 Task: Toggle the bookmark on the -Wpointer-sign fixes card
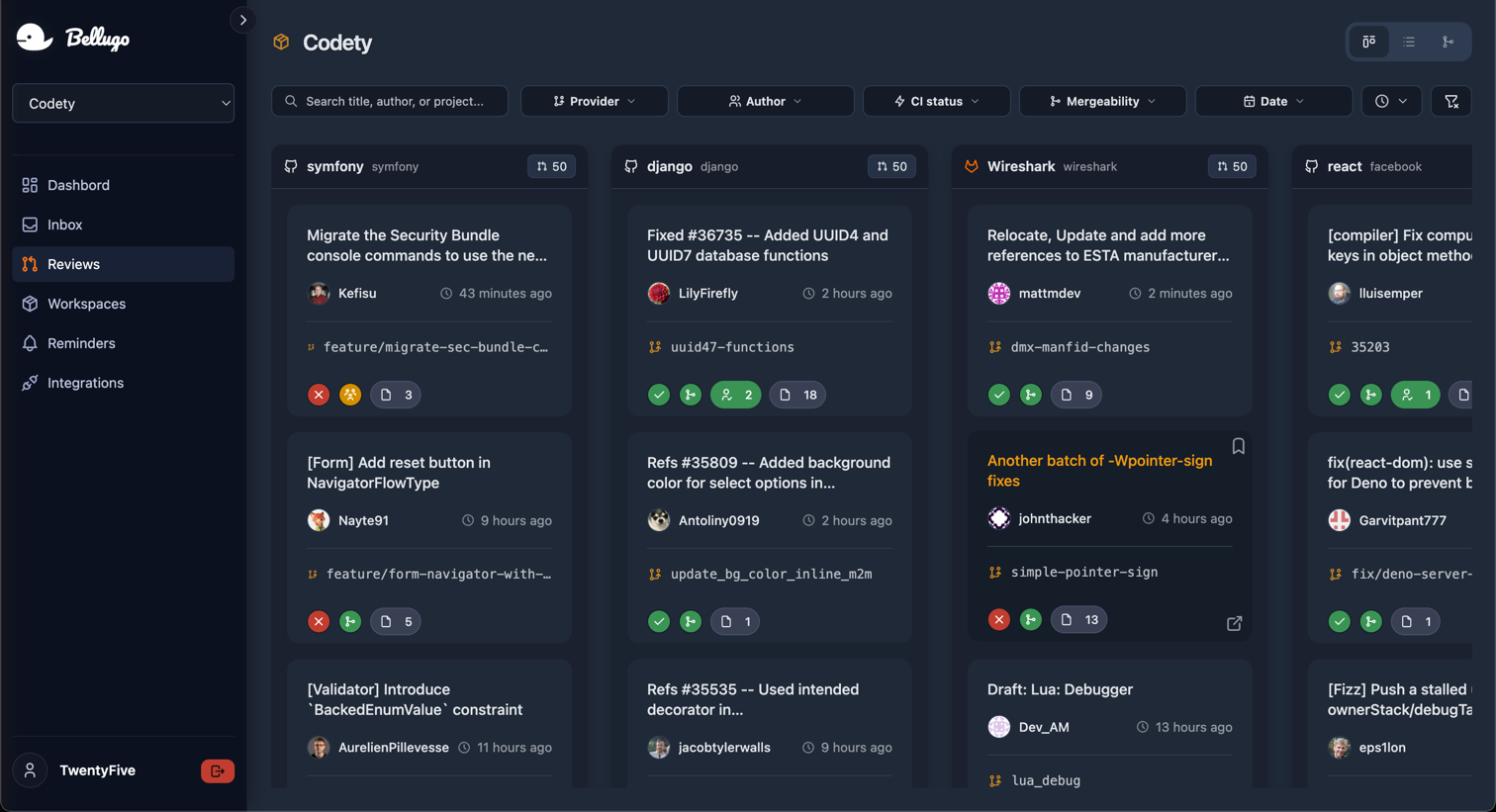[x=1238, y=446]
